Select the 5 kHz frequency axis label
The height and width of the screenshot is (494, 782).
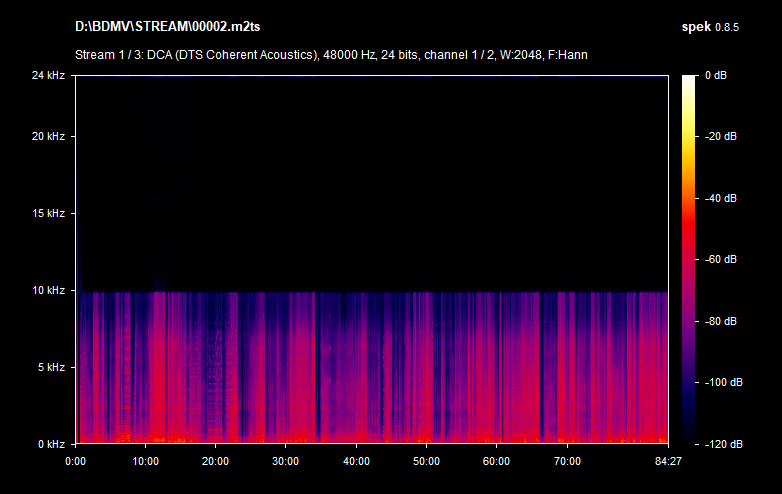click(x=50, y=367)
